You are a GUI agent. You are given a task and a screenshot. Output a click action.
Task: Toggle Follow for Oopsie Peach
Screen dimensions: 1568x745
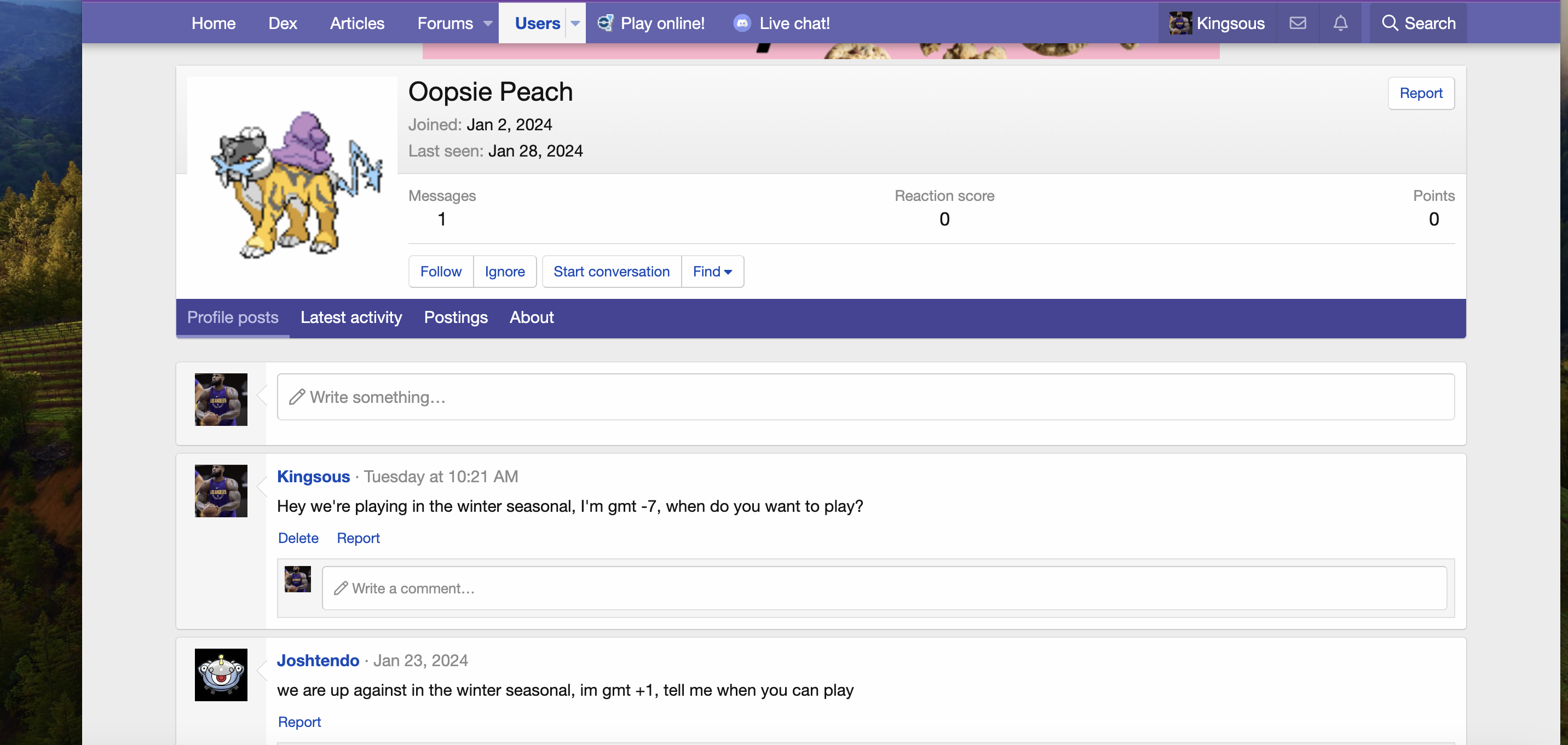(441, 272)
